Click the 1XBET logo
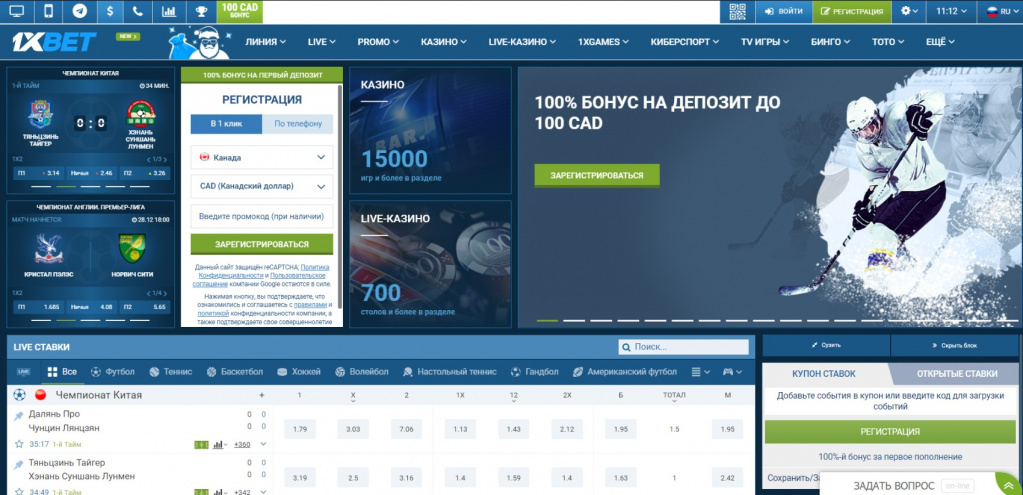Screen dimensions: 1023x495 (54, 42)
